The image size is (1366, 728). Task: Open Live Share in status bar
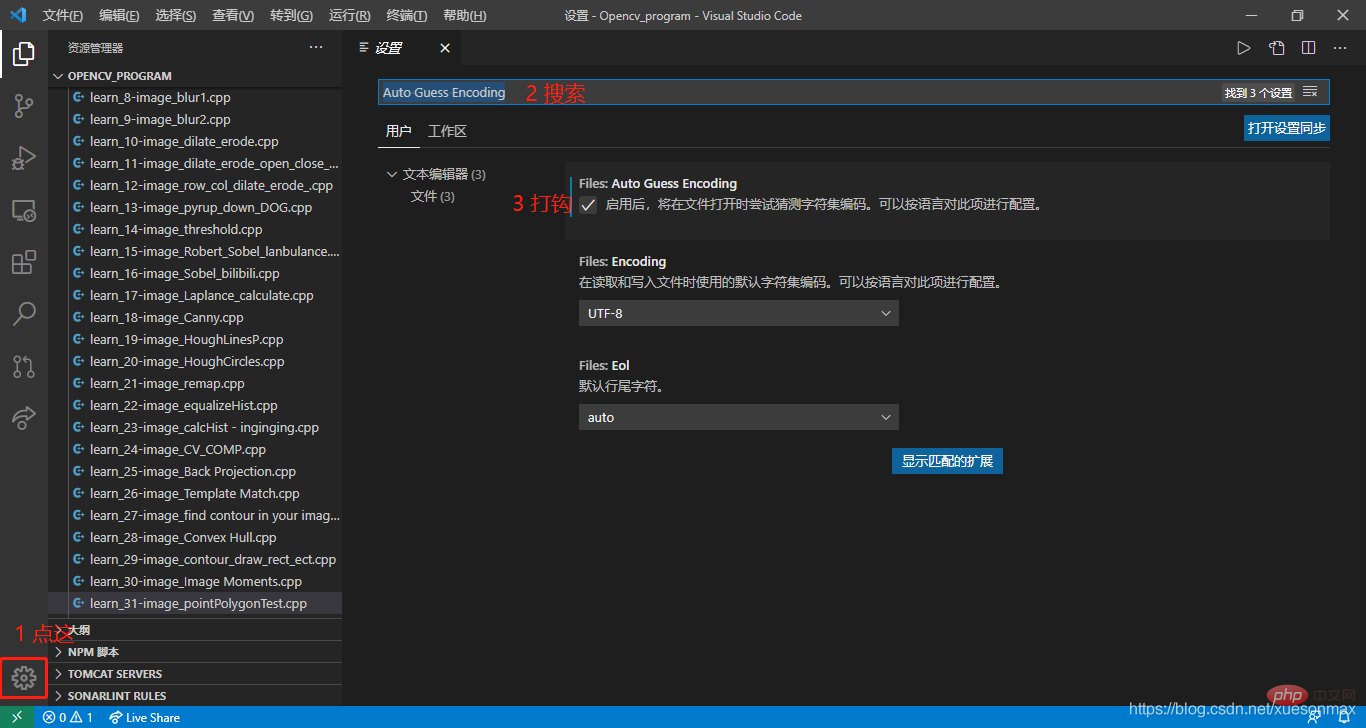pyautogui.click(x=145, y=717)
